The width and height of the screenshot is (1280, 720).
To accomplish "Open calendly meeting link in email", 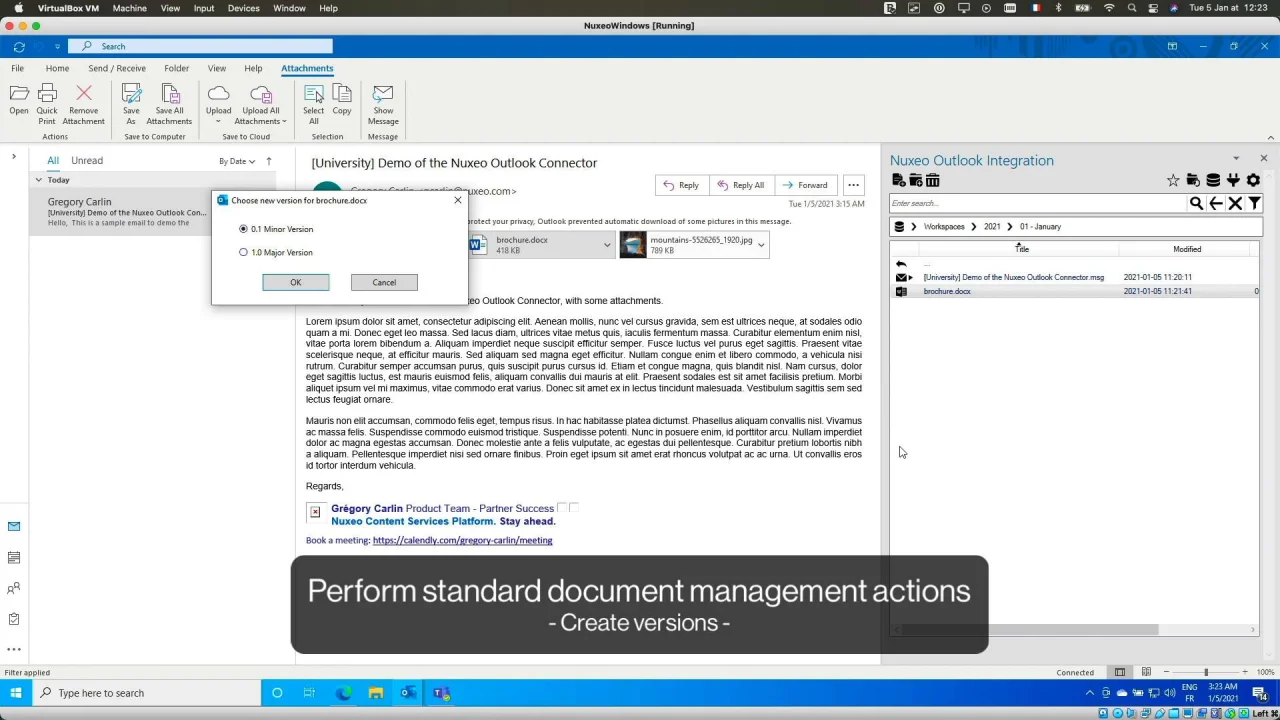I will (462, 540).
